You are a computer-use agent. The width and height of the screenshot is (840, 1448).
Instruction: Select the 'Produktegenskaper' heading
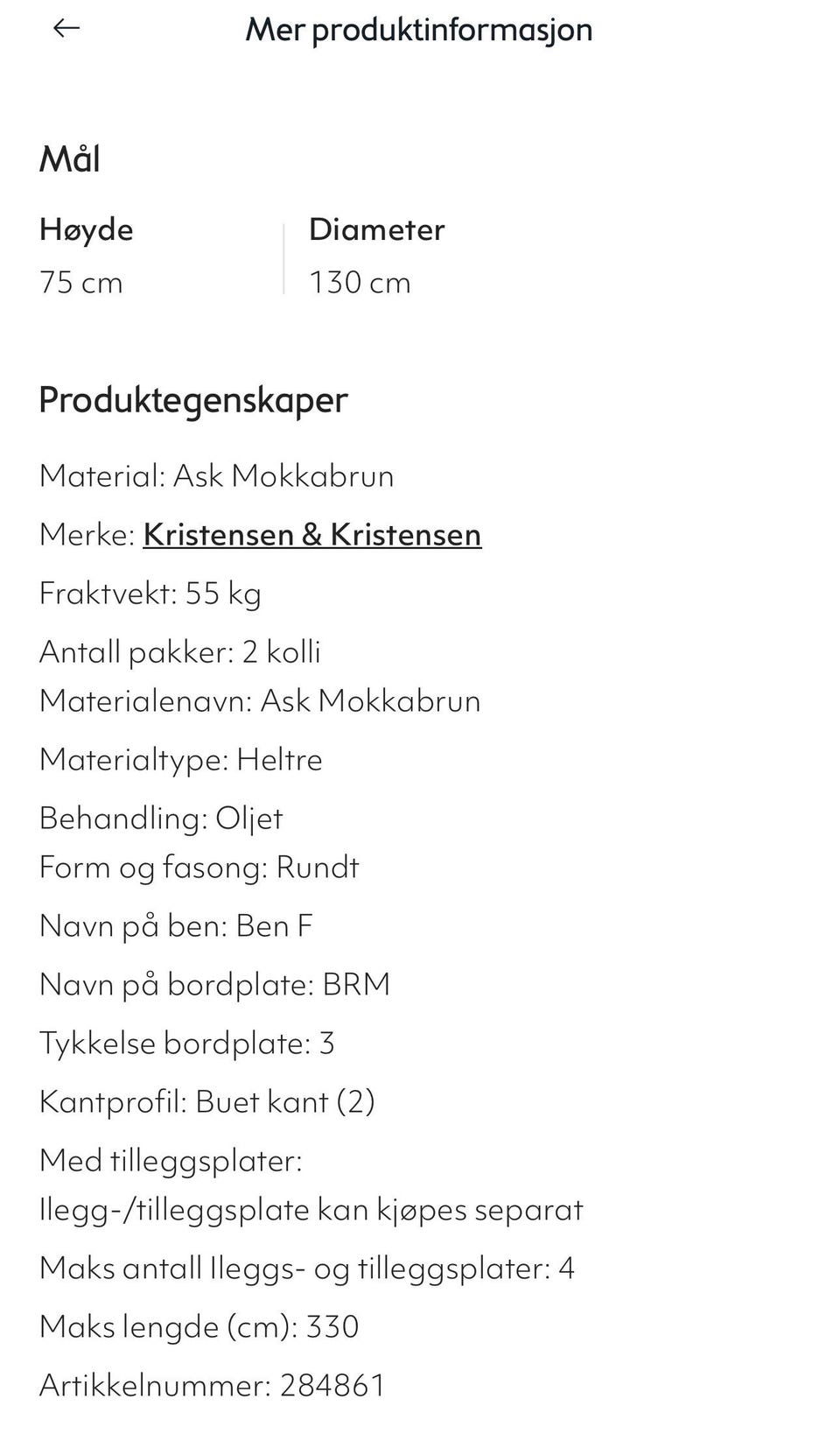(193, 400)
